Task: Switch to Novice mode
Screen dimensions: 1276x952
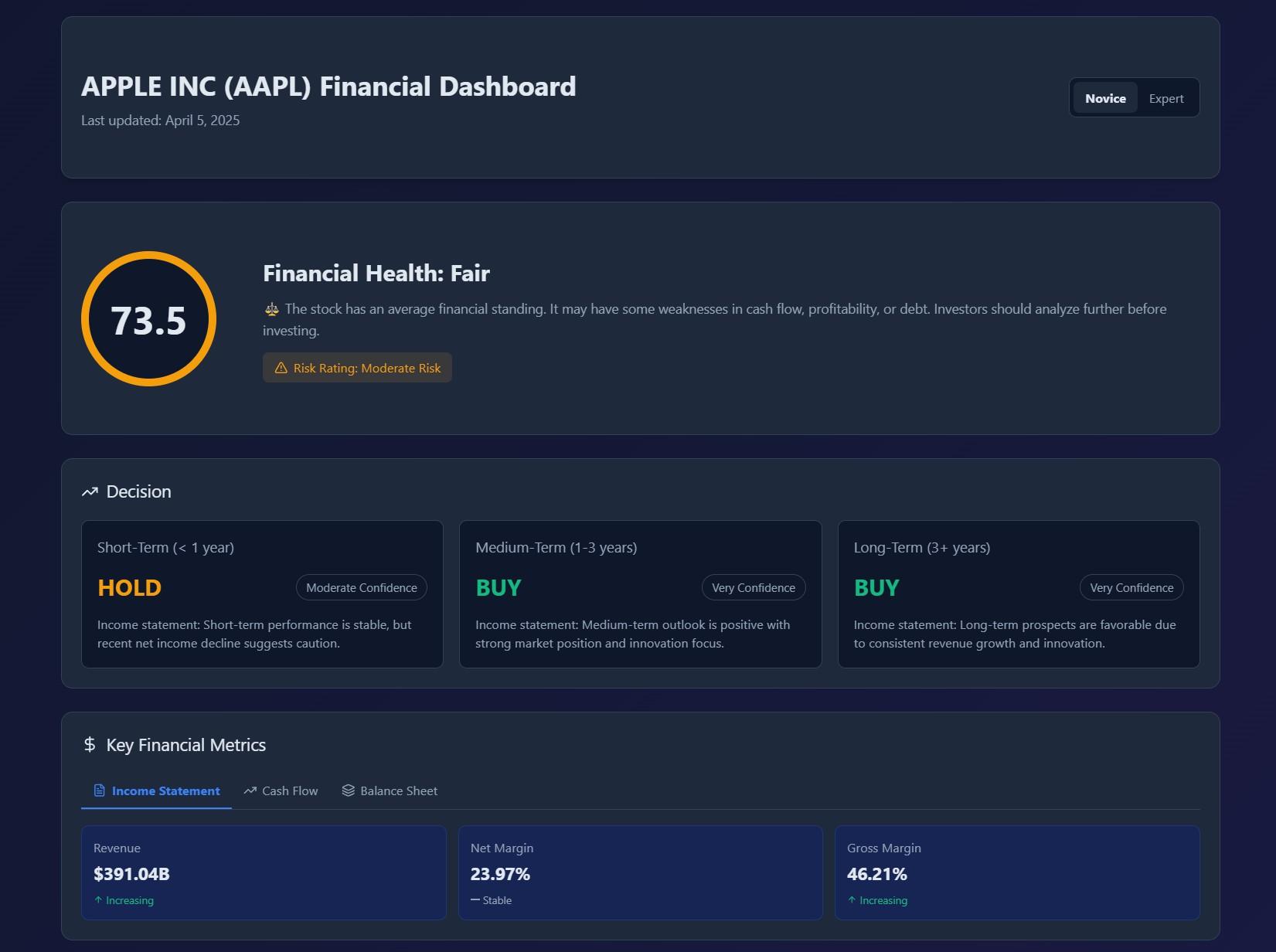Action: 1105,98
